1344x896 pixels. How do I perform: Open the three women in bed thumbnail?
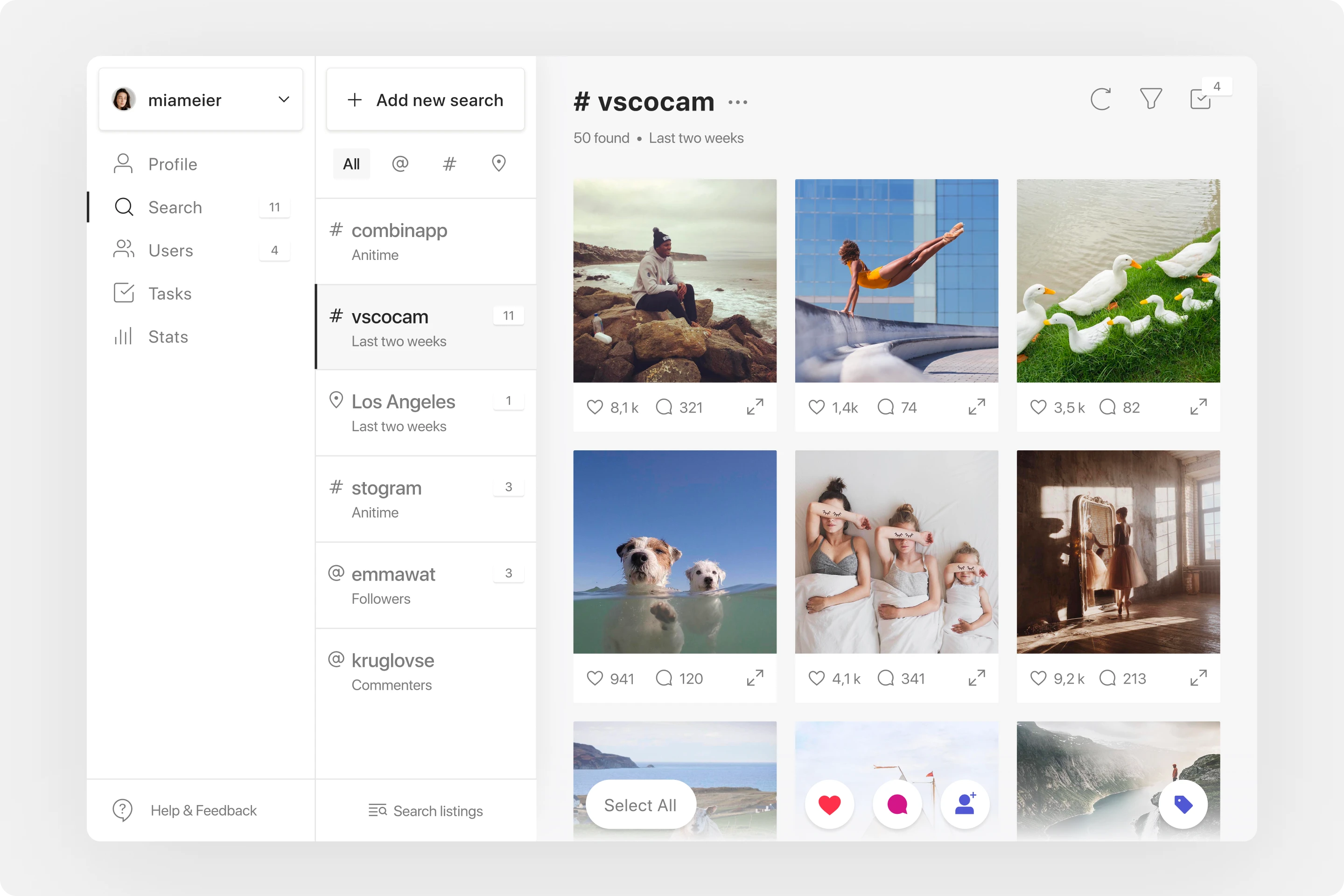click(896, 552)
